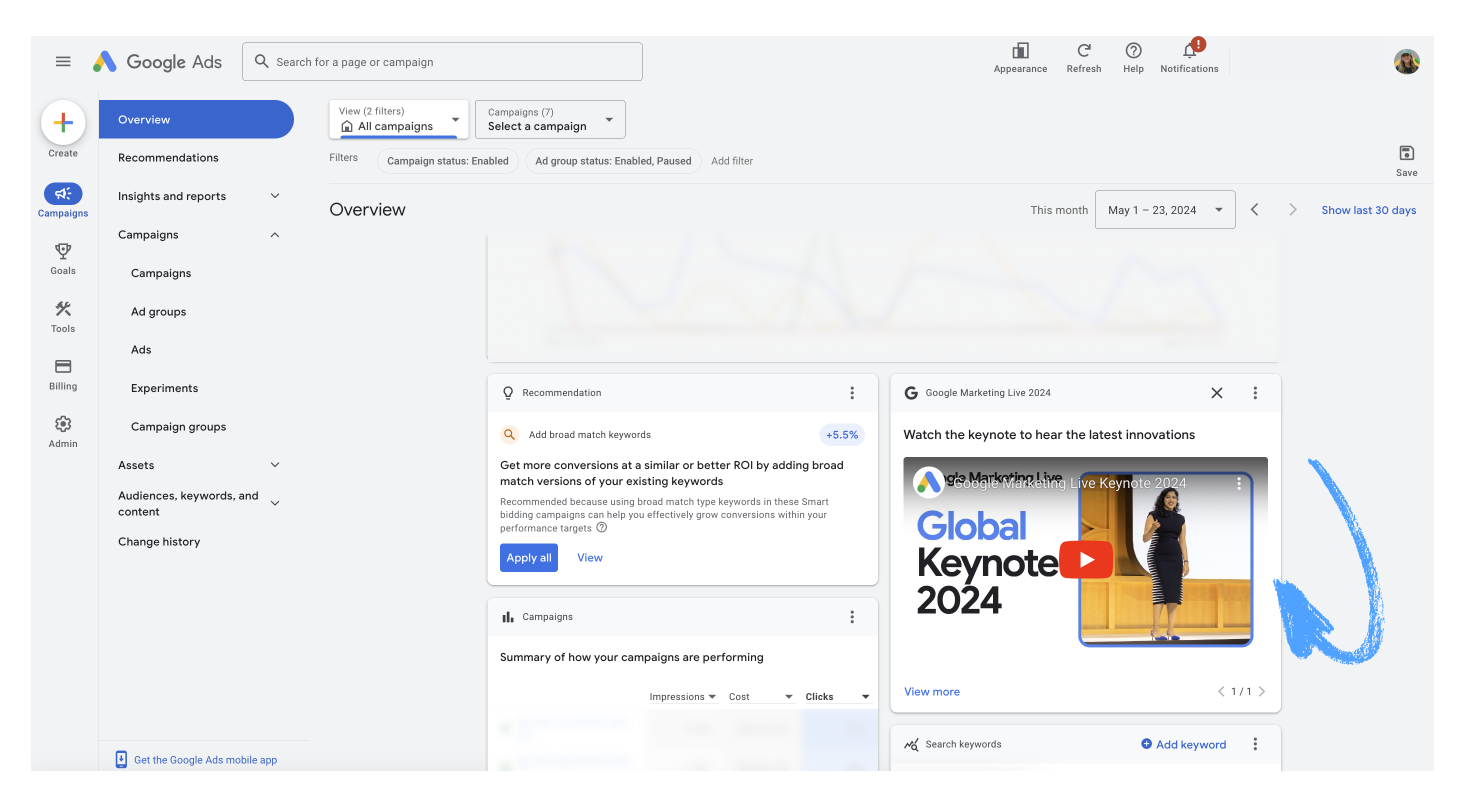The image size is (1472, 804).
Task: Collapse the Campaigns sidebar section
Action: tap(275, 235)
